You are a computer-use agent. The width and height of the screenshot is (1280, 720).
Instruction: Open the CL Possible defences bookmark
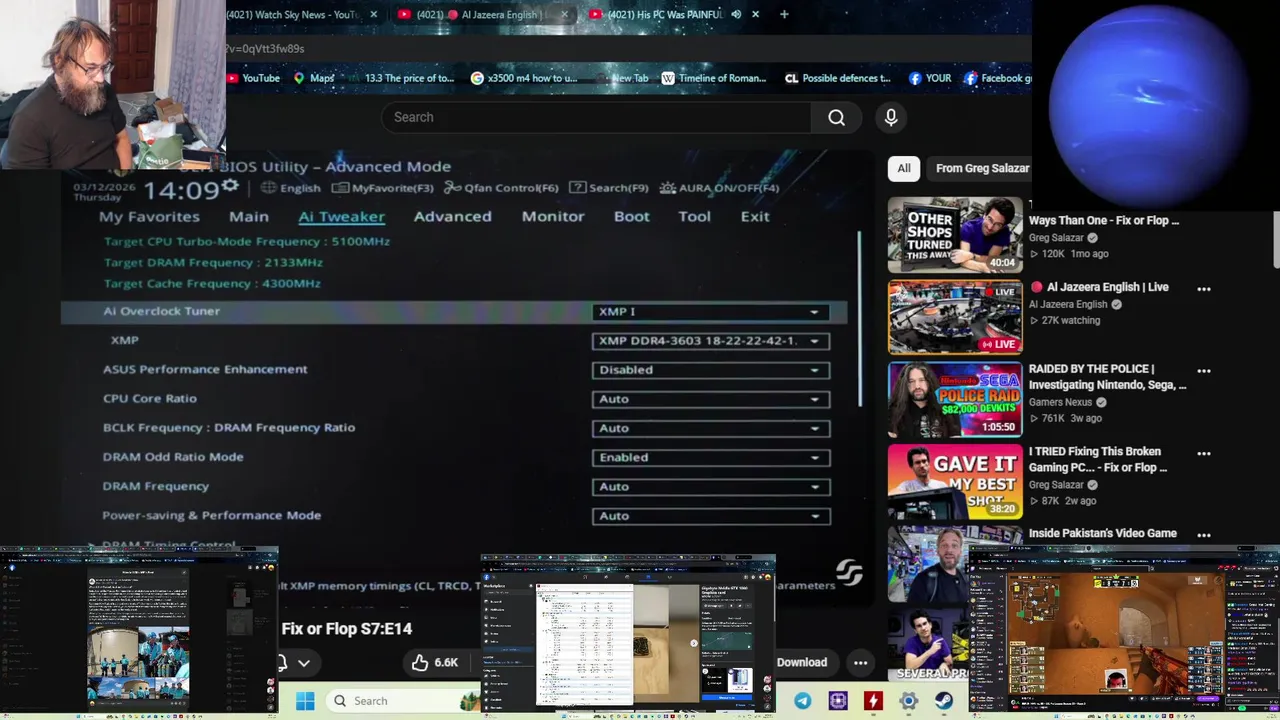coord(837,78)
